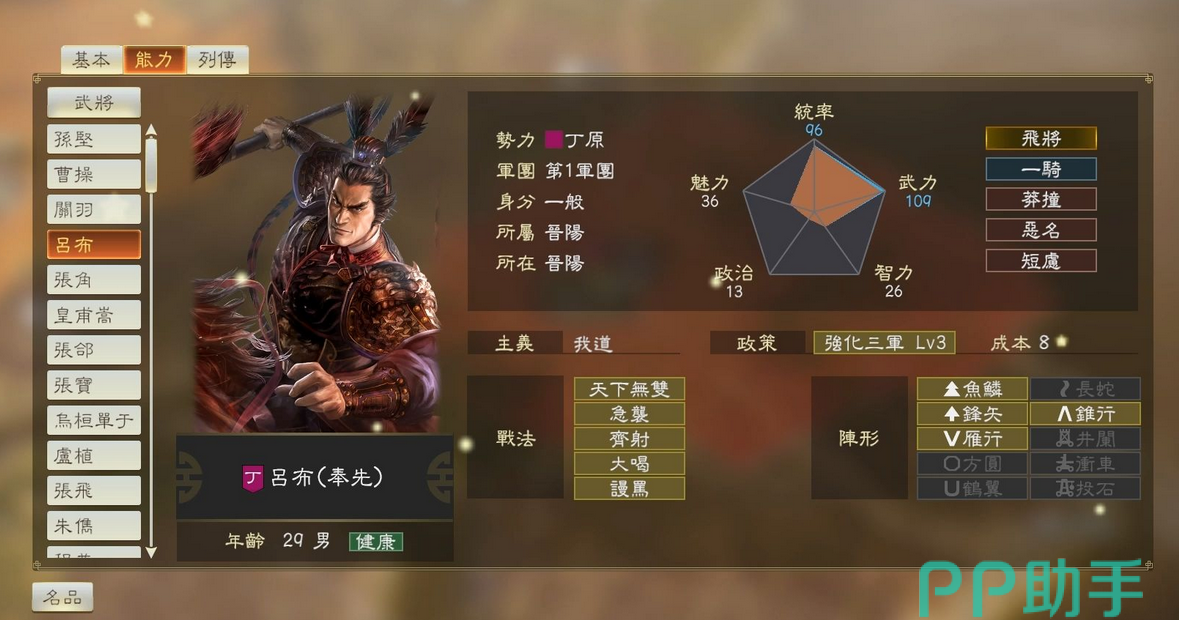
Task: Select the 魚鱗 formation icon
Action: click(x=972, y=389)
